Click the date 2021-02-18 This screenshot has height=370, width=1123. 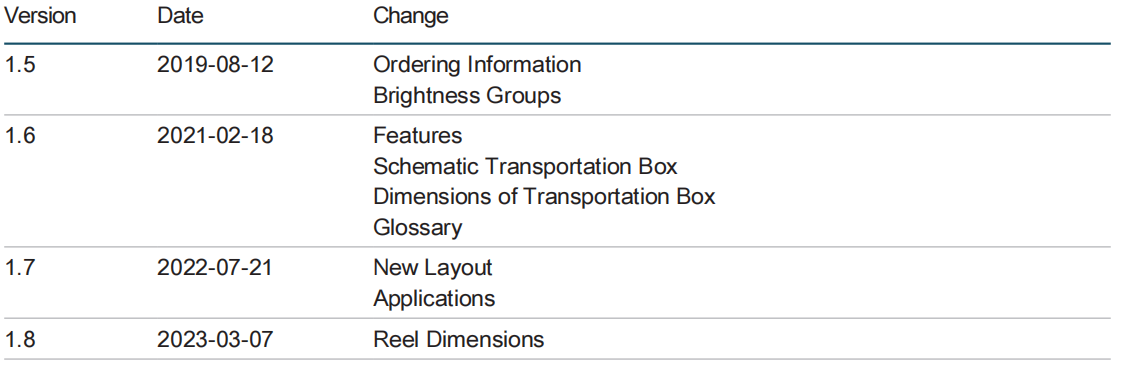click(216, 135)
